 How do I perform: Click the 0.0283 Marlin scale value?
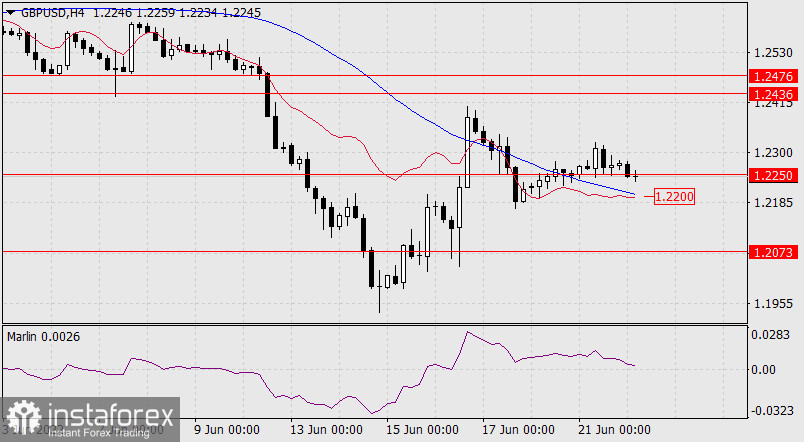coord(770,335)
